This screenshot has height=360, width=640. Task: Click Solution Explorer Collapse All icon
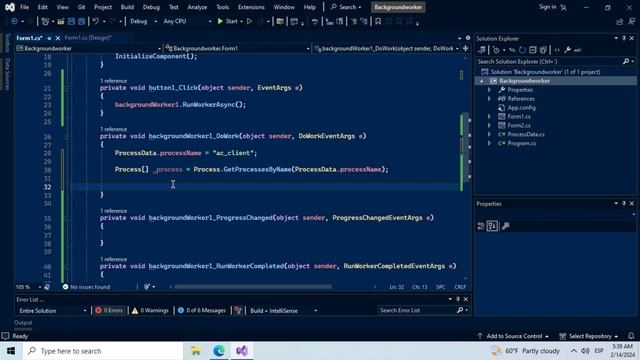[532, 50]
